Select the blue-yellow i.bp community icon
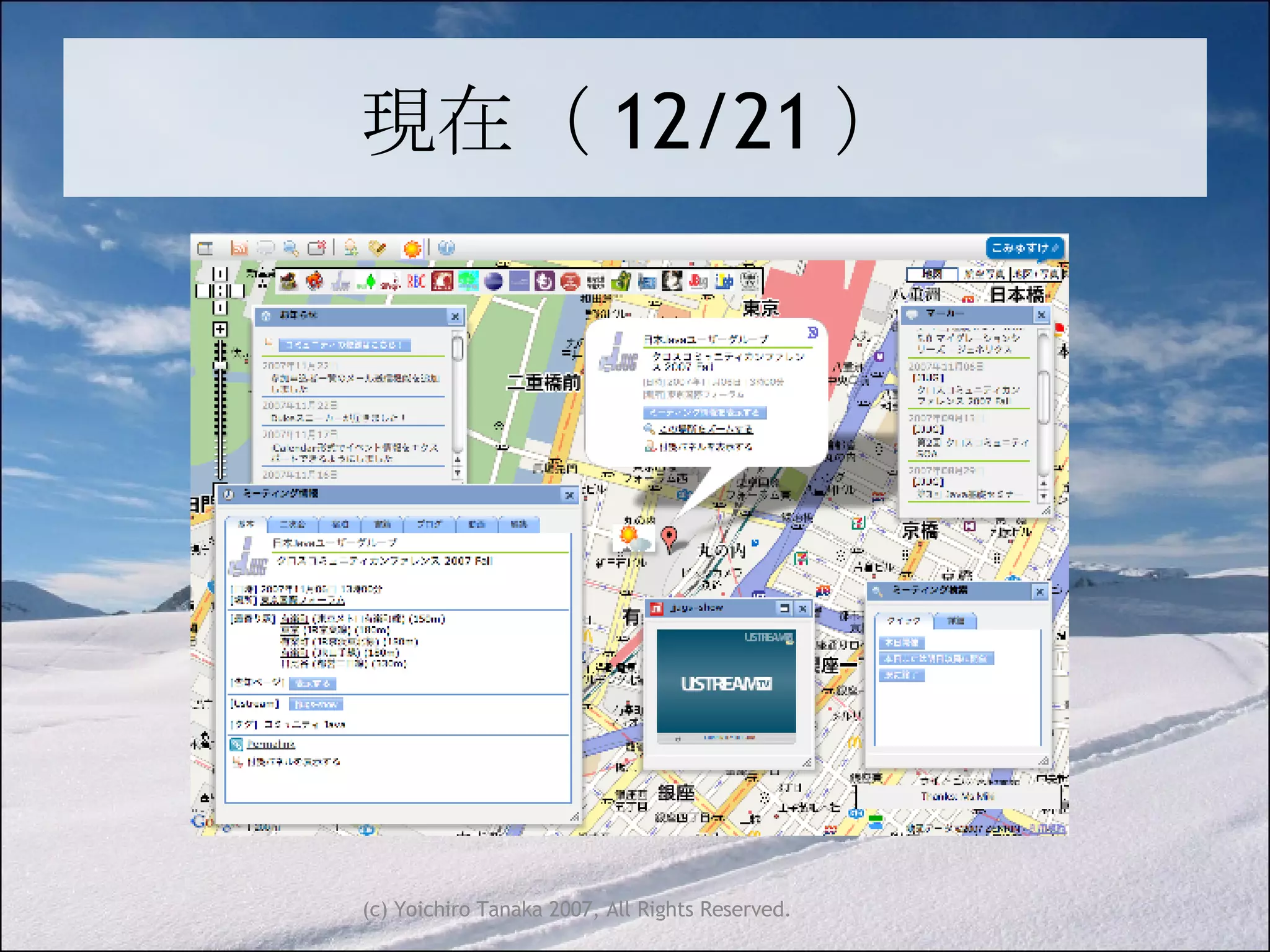The width and height of the screenshot is (1270, 952). [724, 281]
